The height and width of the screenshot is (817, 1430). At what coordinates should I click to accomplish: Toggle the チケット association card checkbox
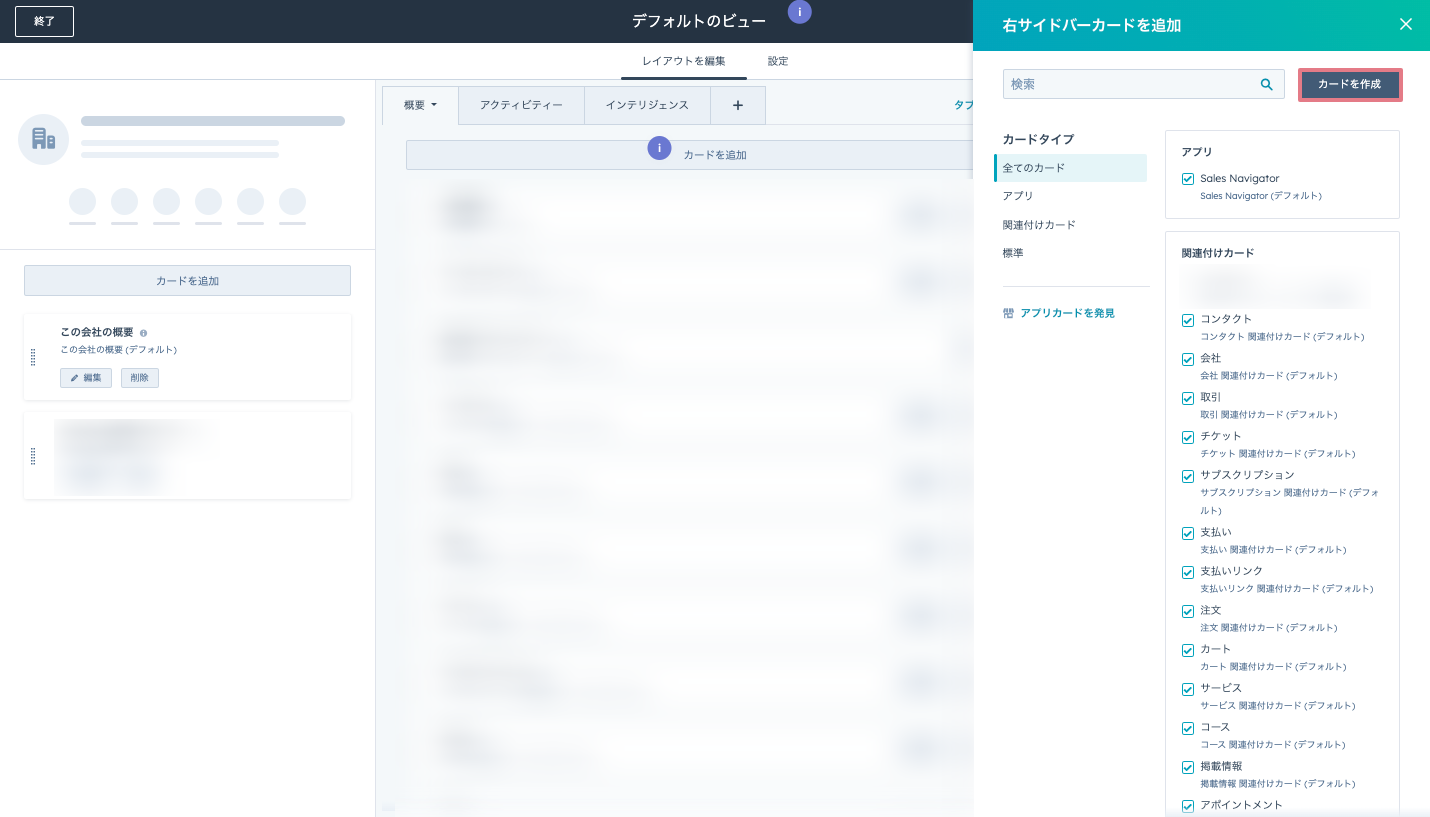(1188, 437)
